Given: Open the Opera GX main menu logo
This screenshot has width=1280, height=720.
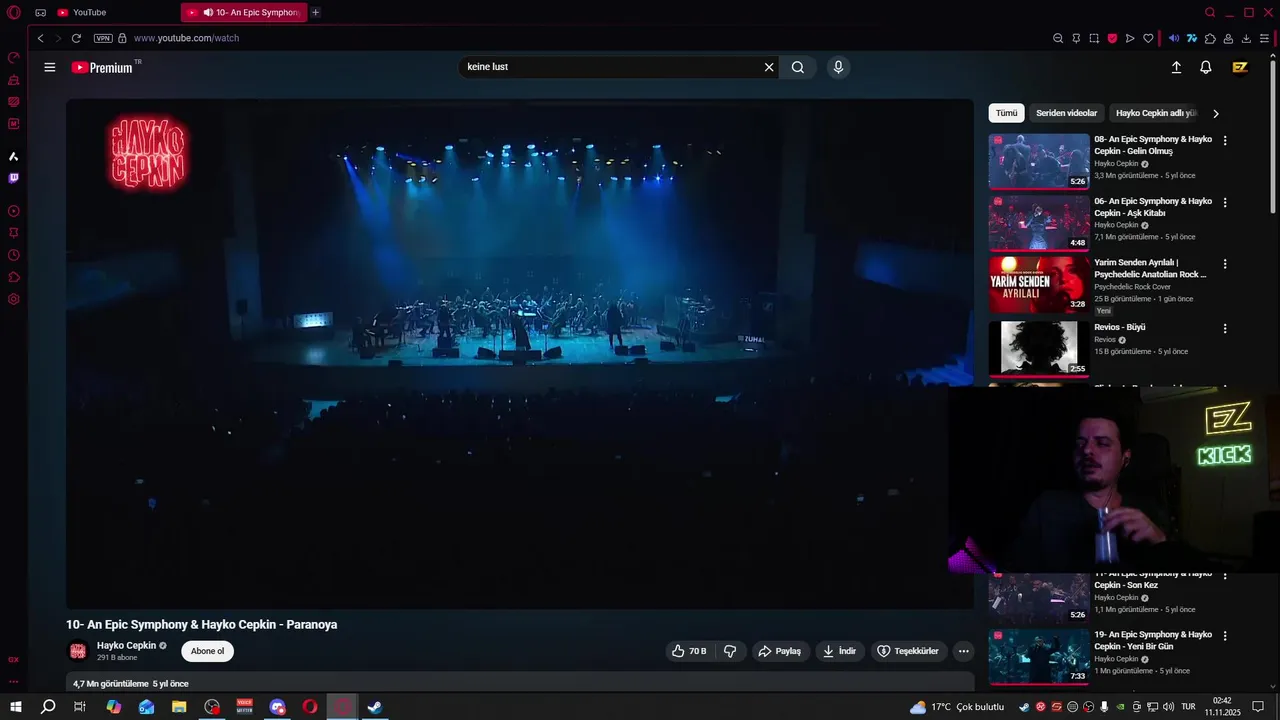Looking at the screenshot, I should (x=14, y=12).
